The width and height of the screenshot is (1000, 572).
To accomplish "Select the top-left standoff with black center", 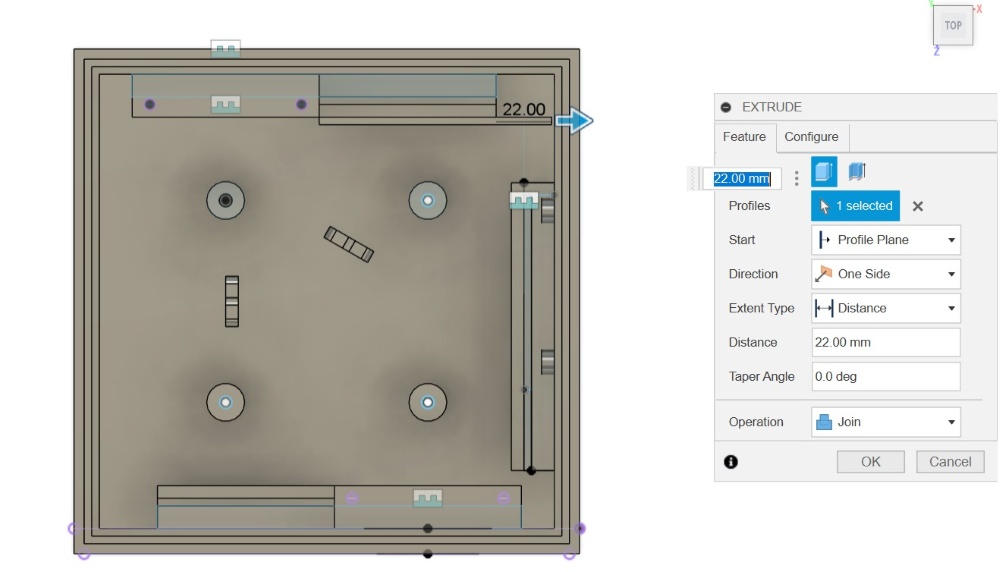I will click(225, 200).
